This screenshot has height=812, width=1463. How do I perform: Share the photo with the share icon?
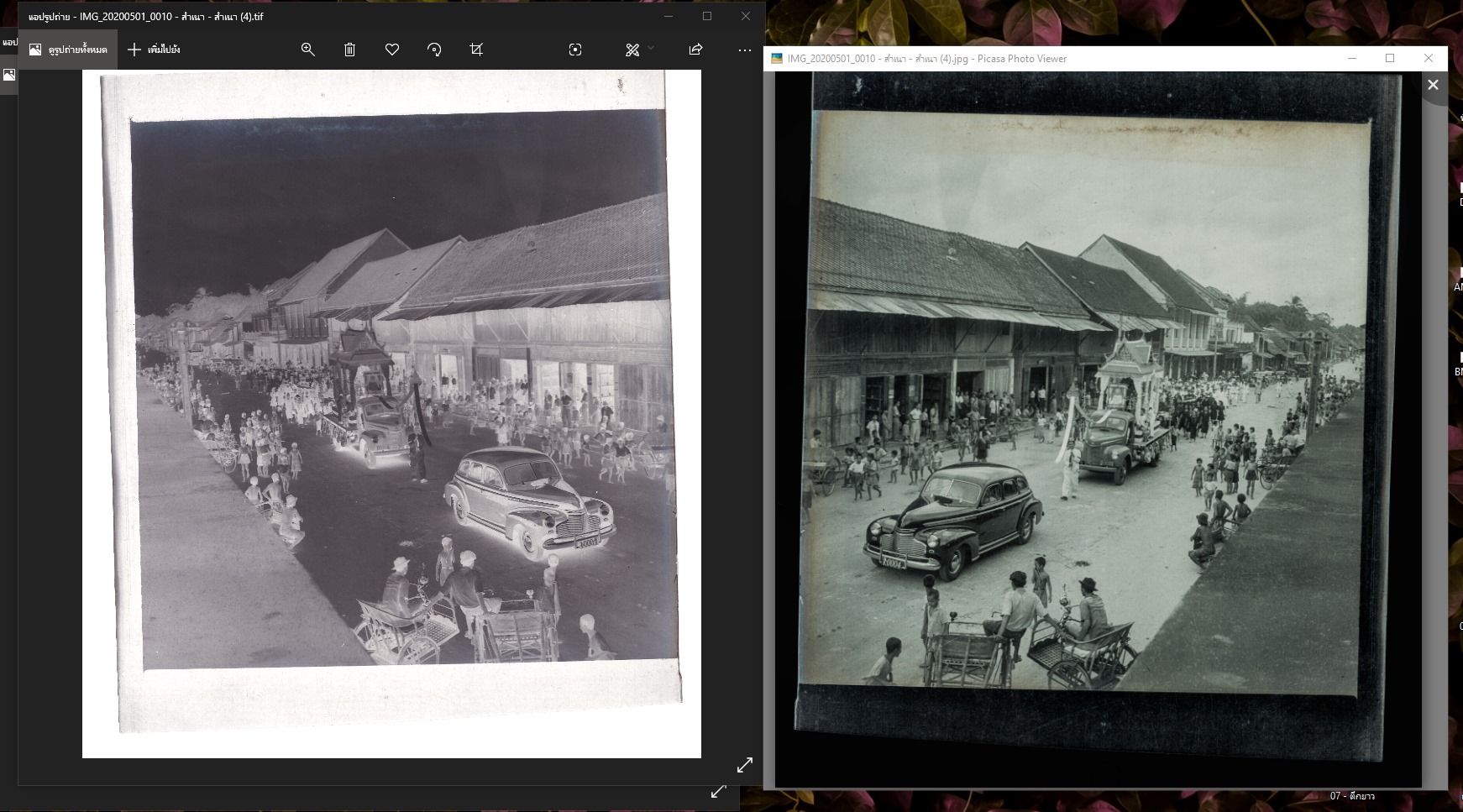click(x=695, y=50)
